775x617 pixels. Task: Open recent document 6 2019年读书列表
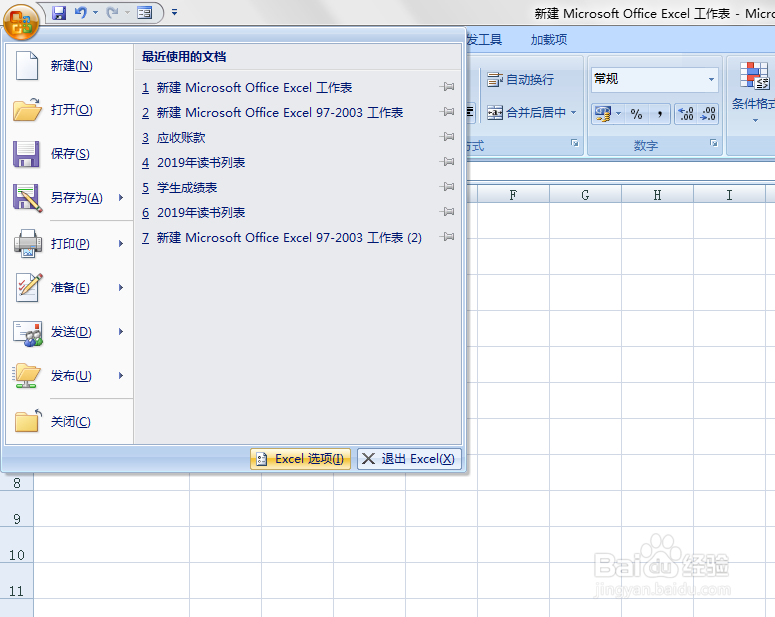(x=194, y=213)
